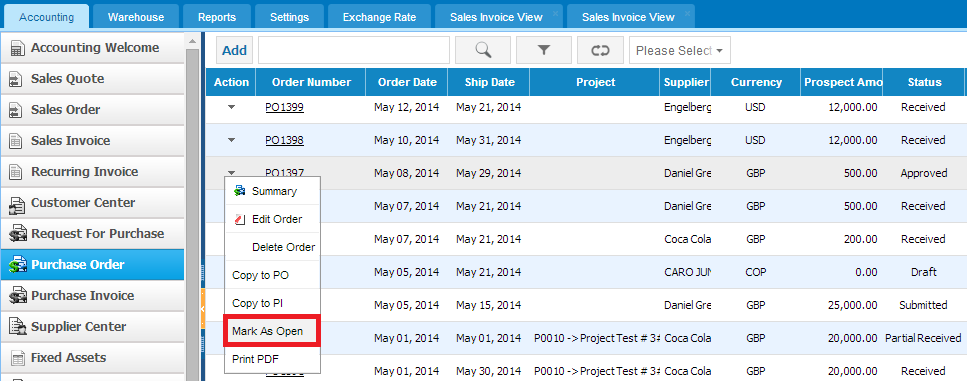Sort by the Order Number column header
This screenshot has width=967, height=381.
[x=311, y=82]
